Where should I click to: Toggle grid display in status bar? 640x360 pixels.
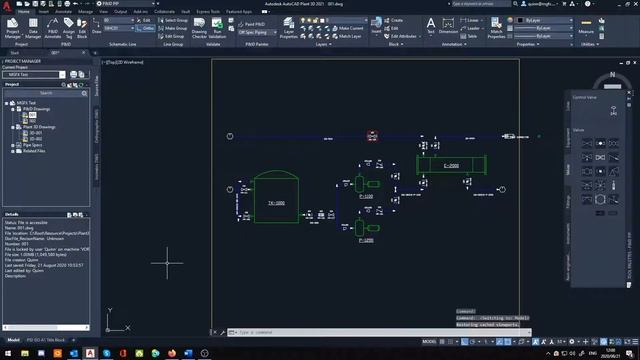coord(442,342)
